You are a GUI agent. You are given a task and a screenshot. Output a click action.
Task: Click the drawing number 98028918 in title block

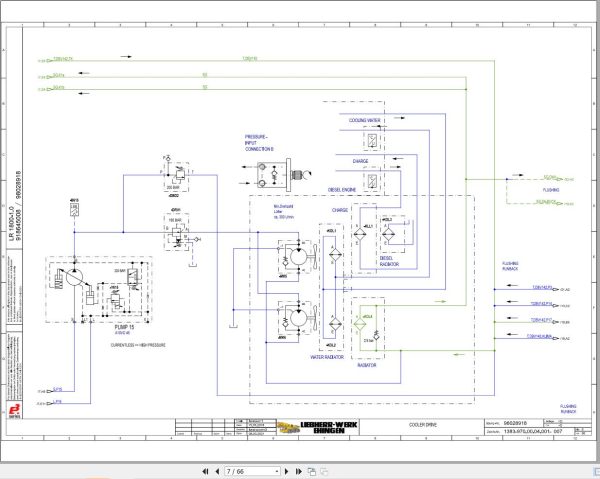point(515,423)
